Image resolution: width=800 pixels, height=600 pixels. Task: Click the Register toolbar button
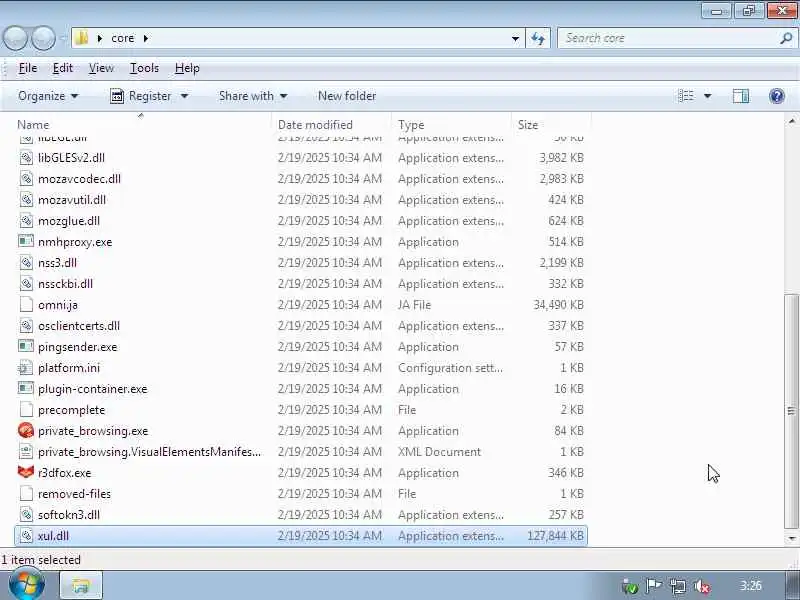tap(141, 96)
